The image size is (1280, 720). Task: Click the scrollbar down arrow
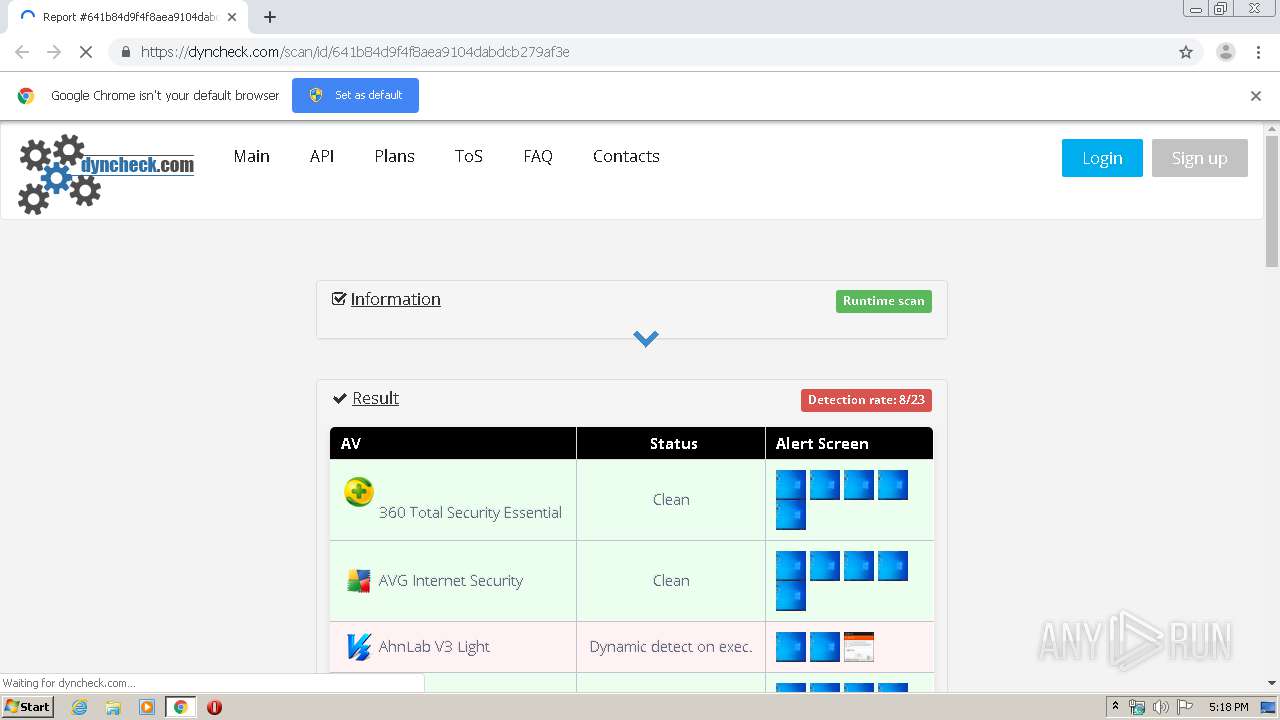pos(1272,683)
